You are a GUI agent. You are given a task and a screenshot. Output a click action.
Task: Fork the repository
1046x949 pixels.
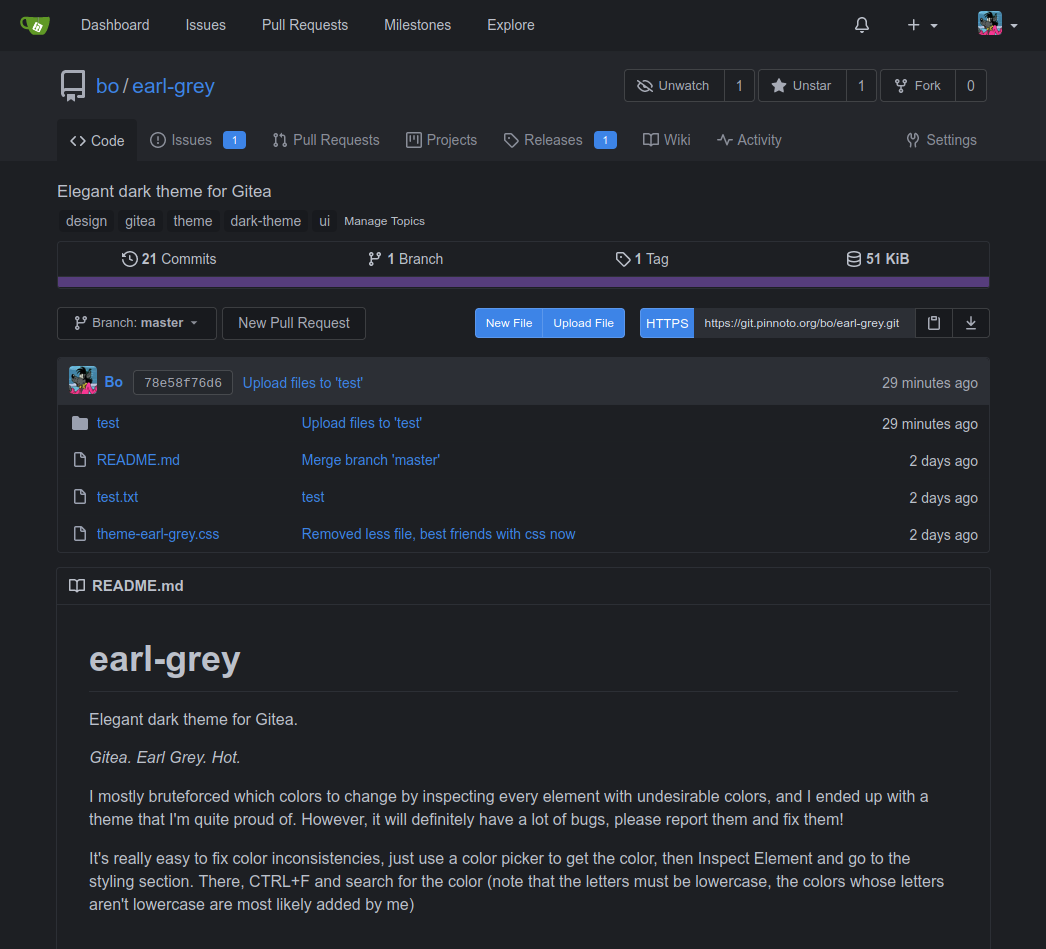pos(918,85)
